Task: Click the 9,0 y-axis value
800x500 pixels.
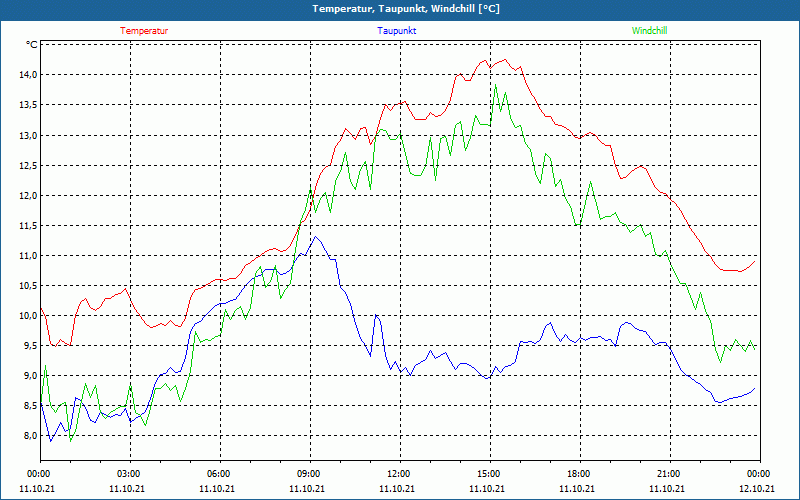Action: (31, 376)
